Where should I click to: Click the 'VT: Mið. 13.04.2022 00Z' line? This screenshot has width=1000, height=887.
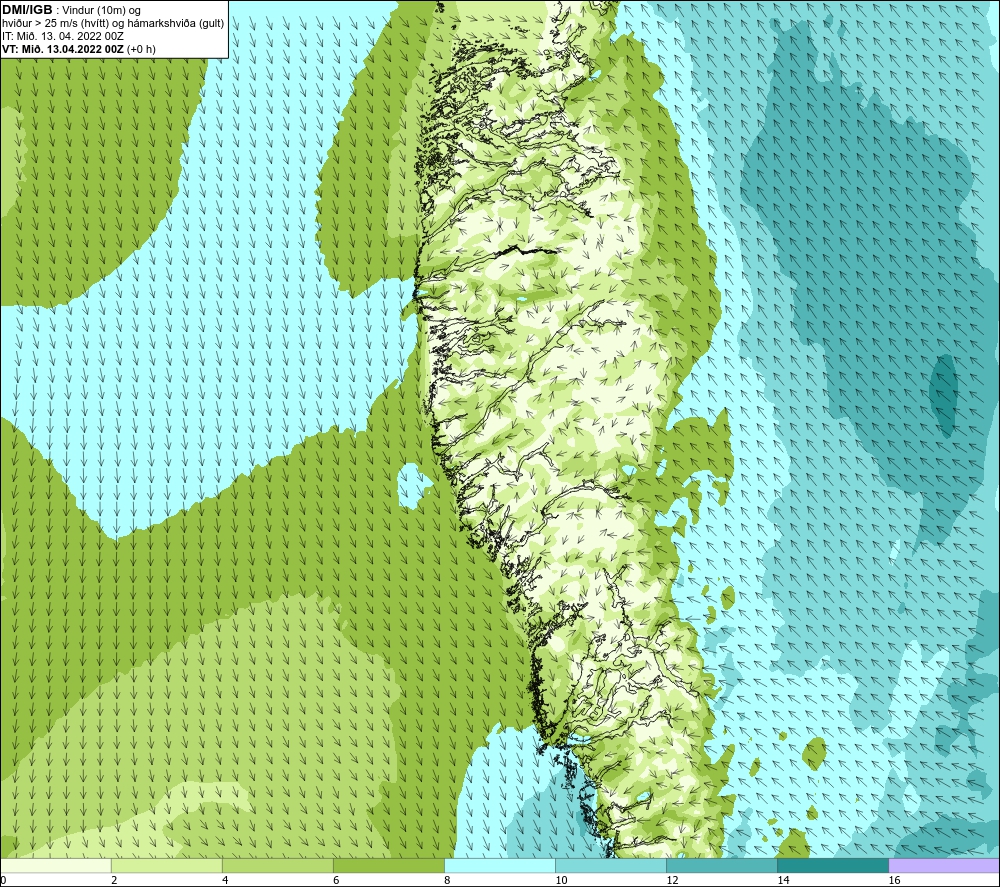(x=78, y=49)
